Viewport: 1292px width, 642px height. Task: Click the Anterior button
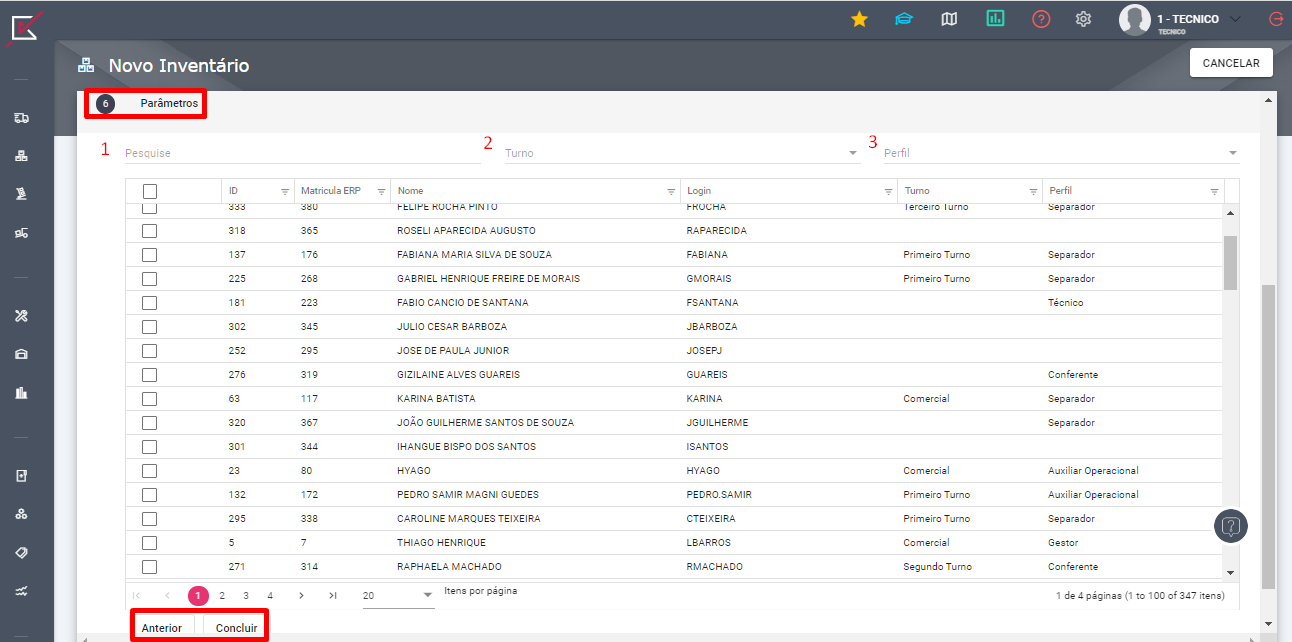[162, 628]
